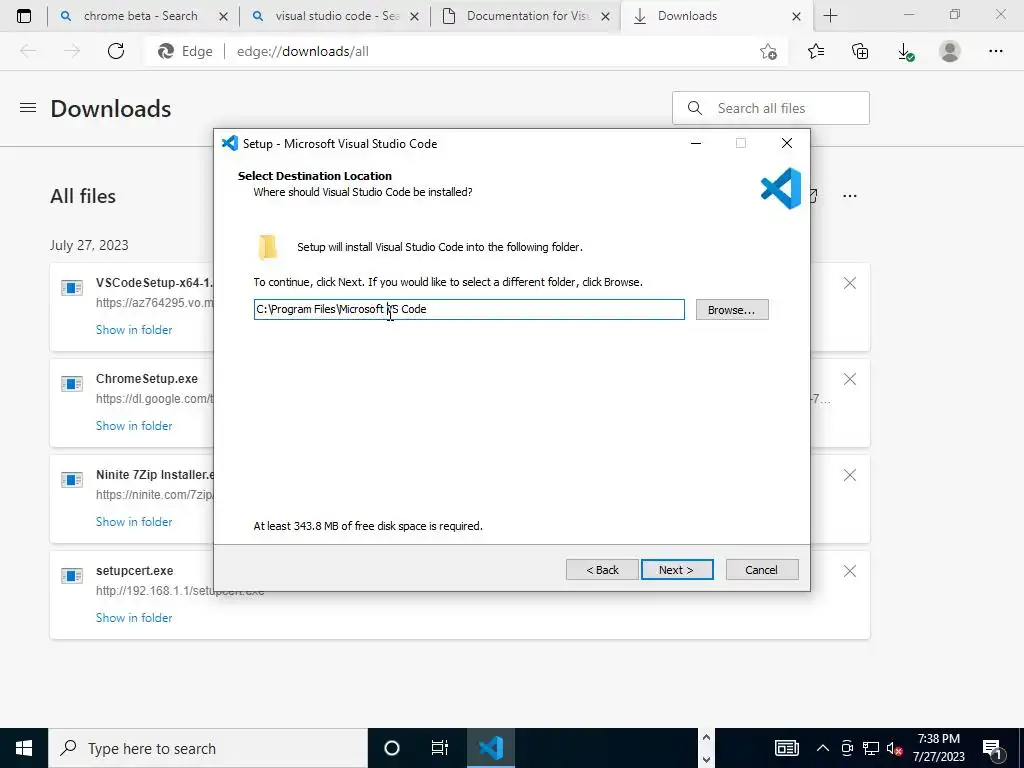Cancel the Visual Studio Code setup

pyautogui.click(x=761, y=569)
